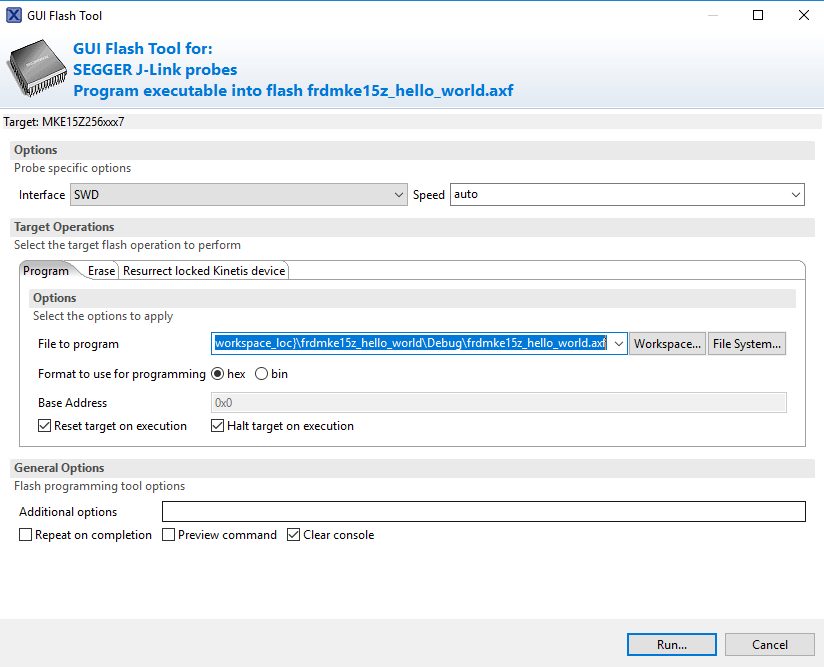Check the Preview command option
Screen dimensions: 824x667
[x=168, y=535]
